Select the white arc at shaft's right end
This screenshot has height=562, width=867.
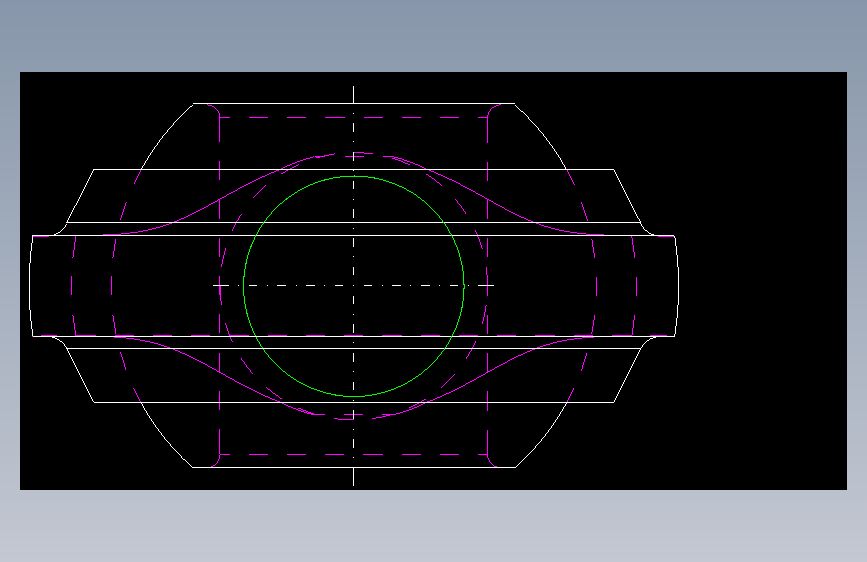coord(677,286)
